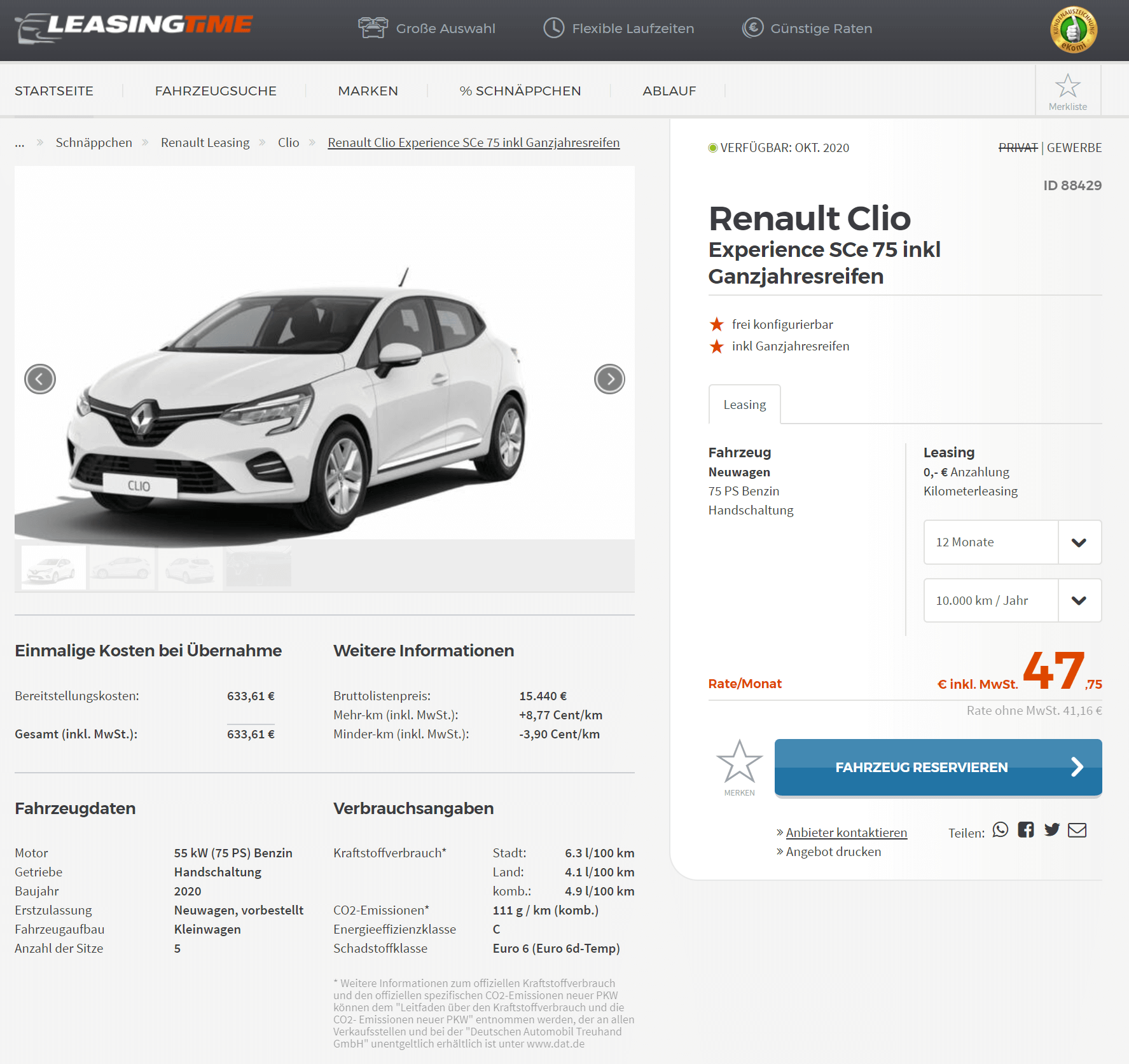Click the breadcrumb ellipsis link
Viewport: 1129px width, 1064px height.
(x=20, y=144)
